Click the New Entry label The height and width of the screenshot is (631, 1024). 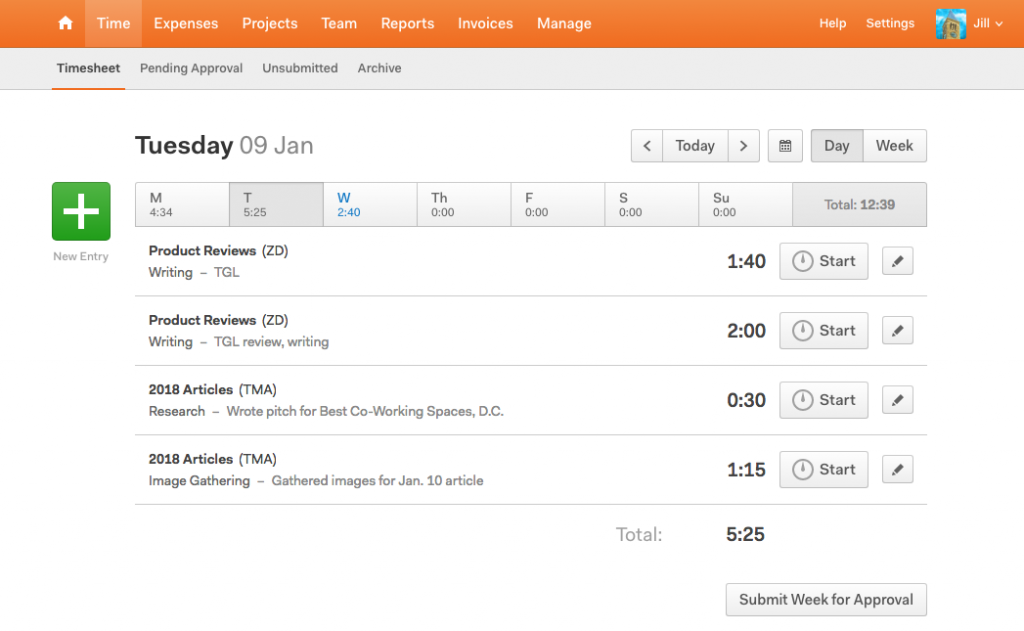(x=81, y=256)
